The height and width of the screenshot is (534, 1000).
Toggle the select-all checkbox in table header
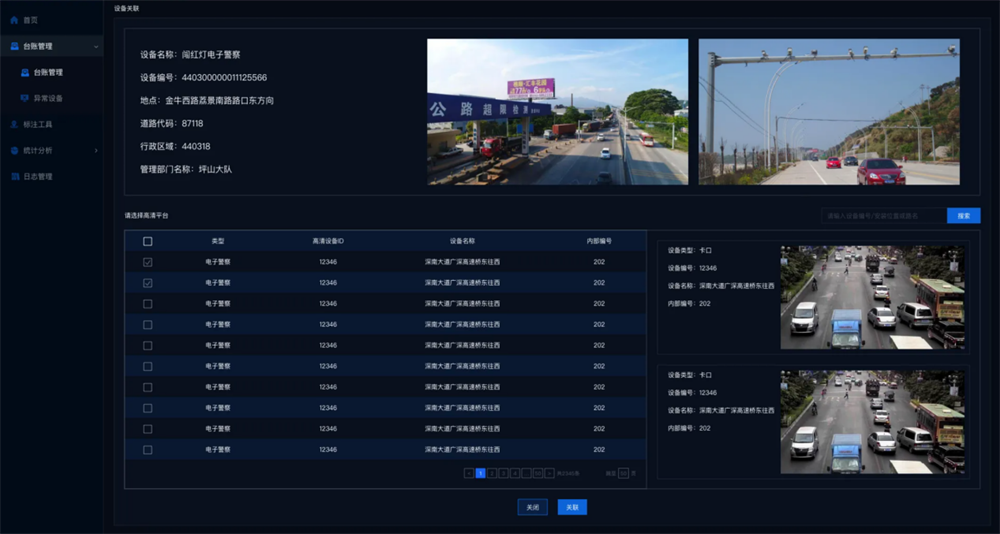148,241
